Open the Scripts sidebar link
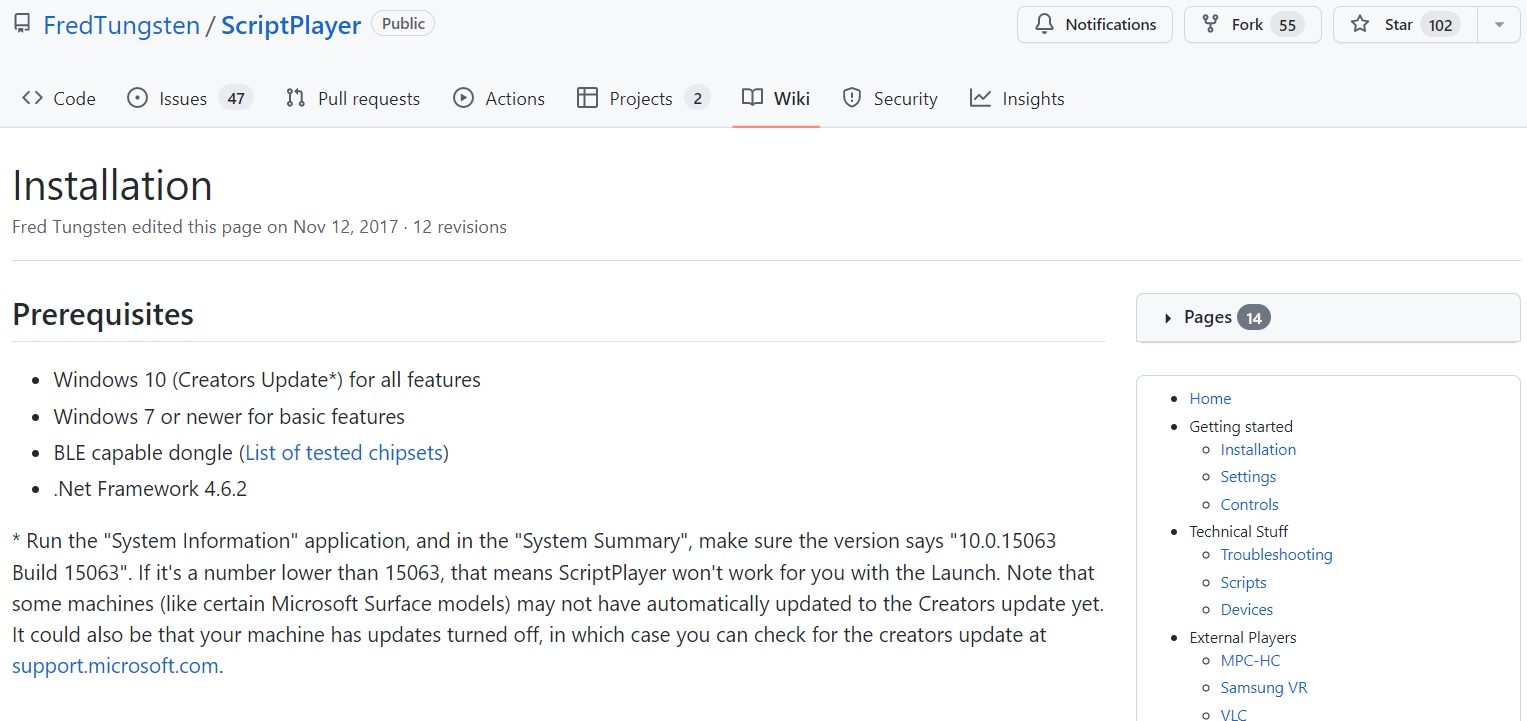 click(1243, 583)
